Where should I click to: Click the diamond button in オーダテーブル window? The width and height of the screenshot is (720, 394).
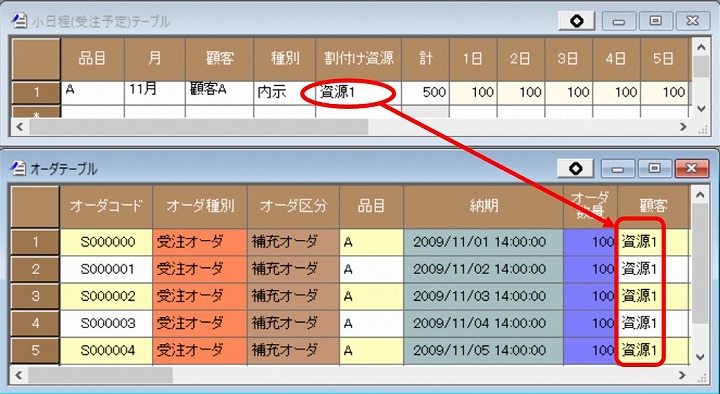point(575,169)
